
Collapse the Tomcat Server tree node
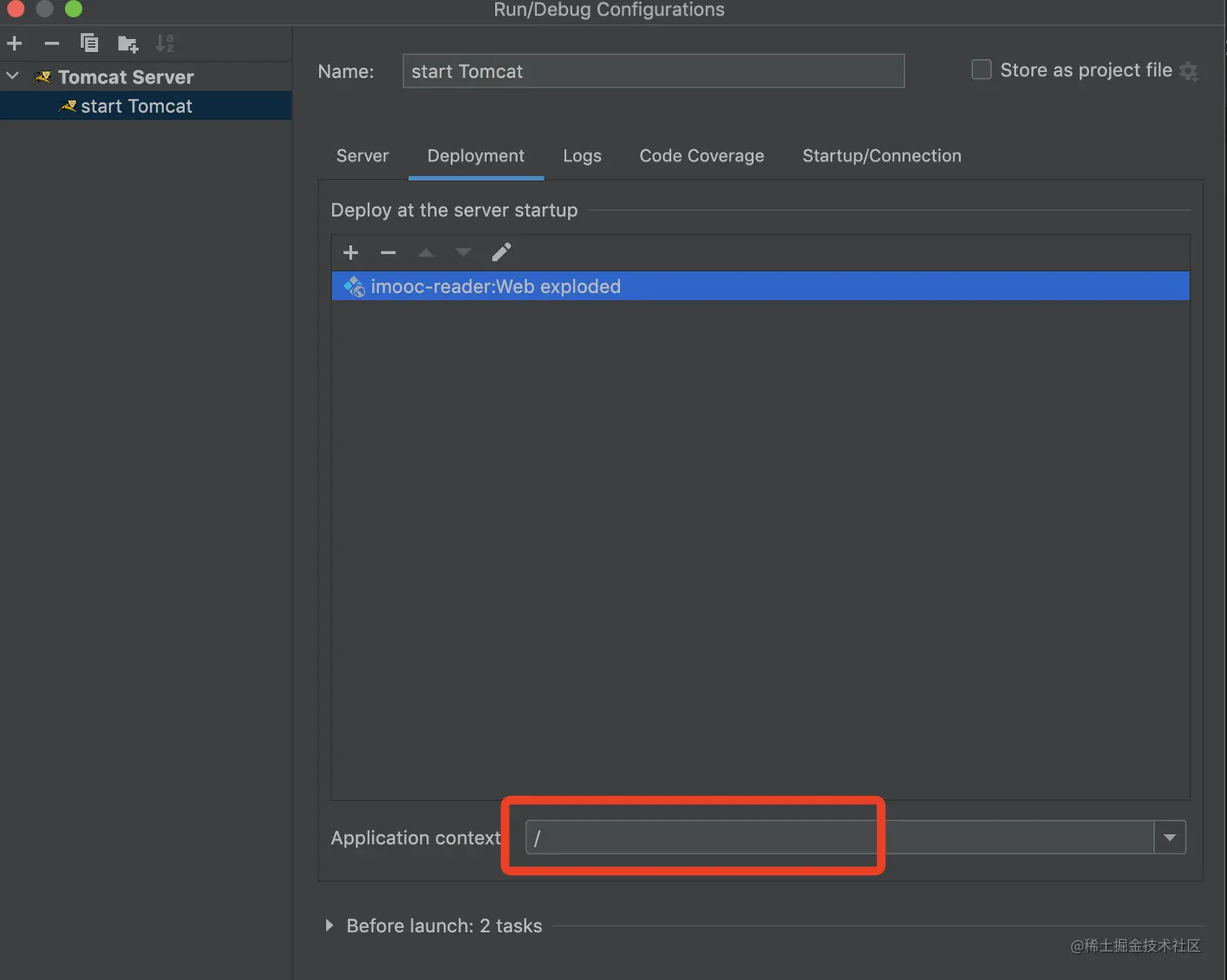point(13,76)
